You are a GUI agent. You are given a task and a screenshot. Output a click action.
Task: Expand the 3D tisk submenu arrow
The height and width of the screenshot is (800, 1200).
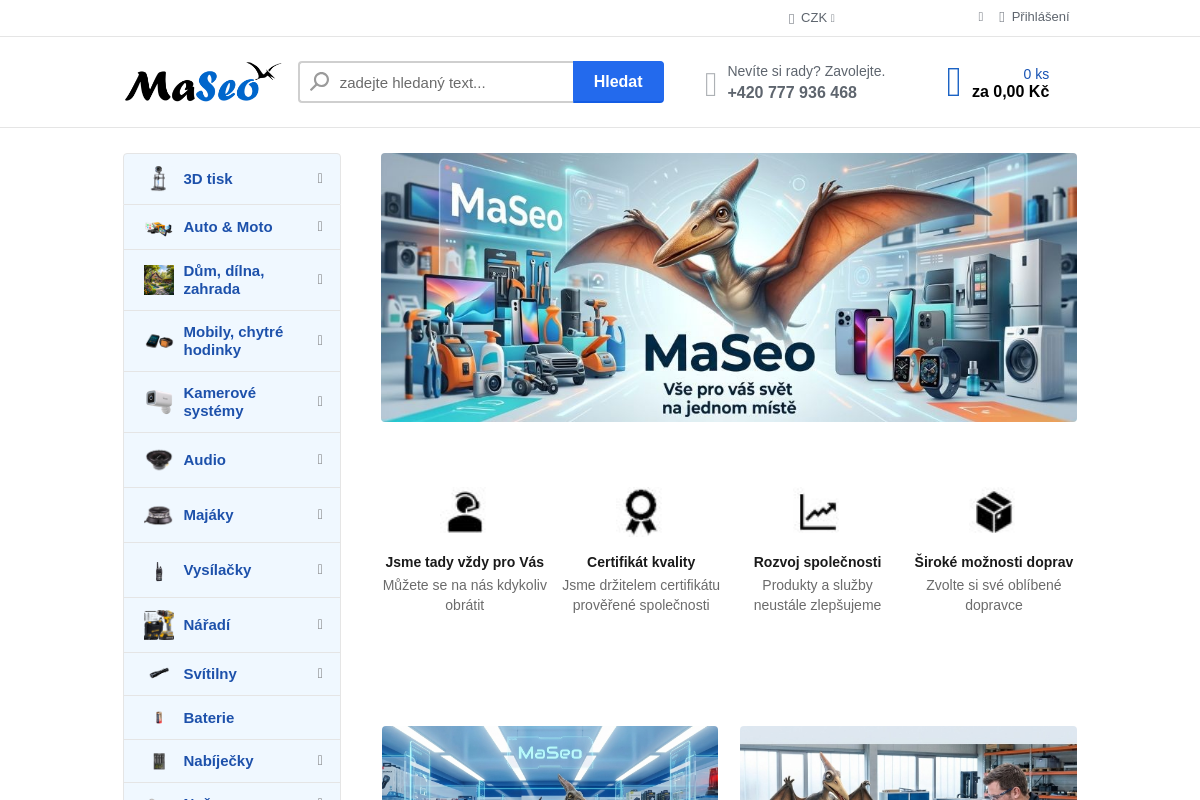pyautogui.click(x=320, y=178)
